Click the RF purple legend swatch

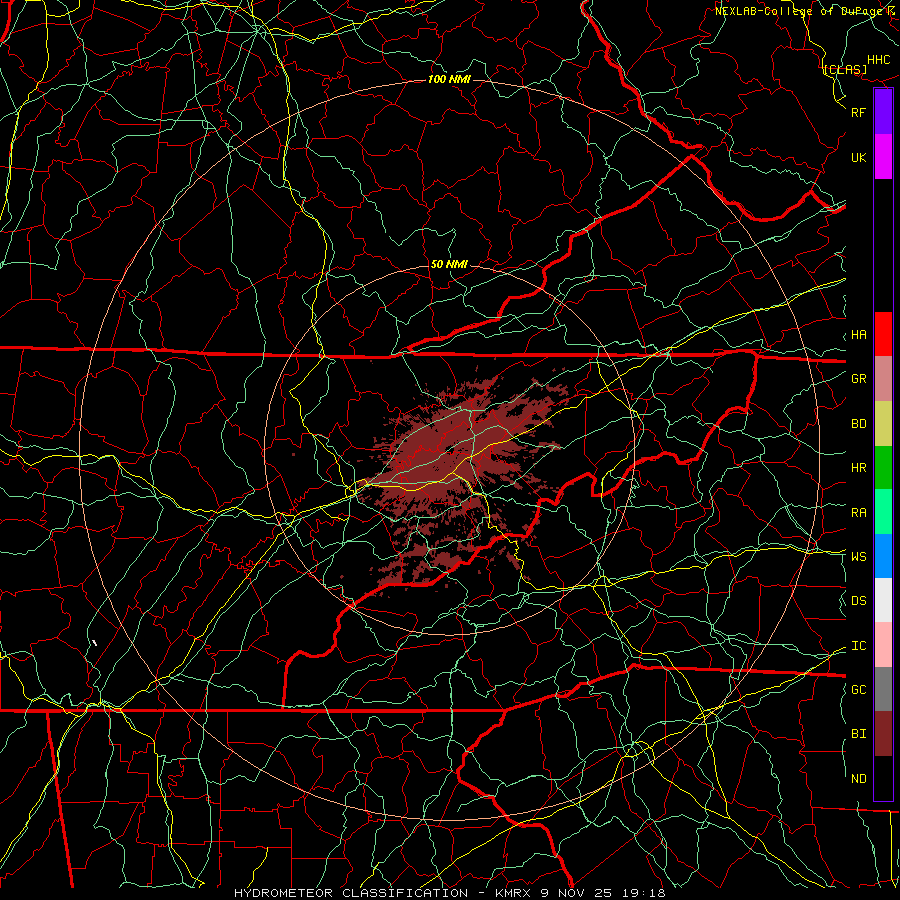point(883,112)
